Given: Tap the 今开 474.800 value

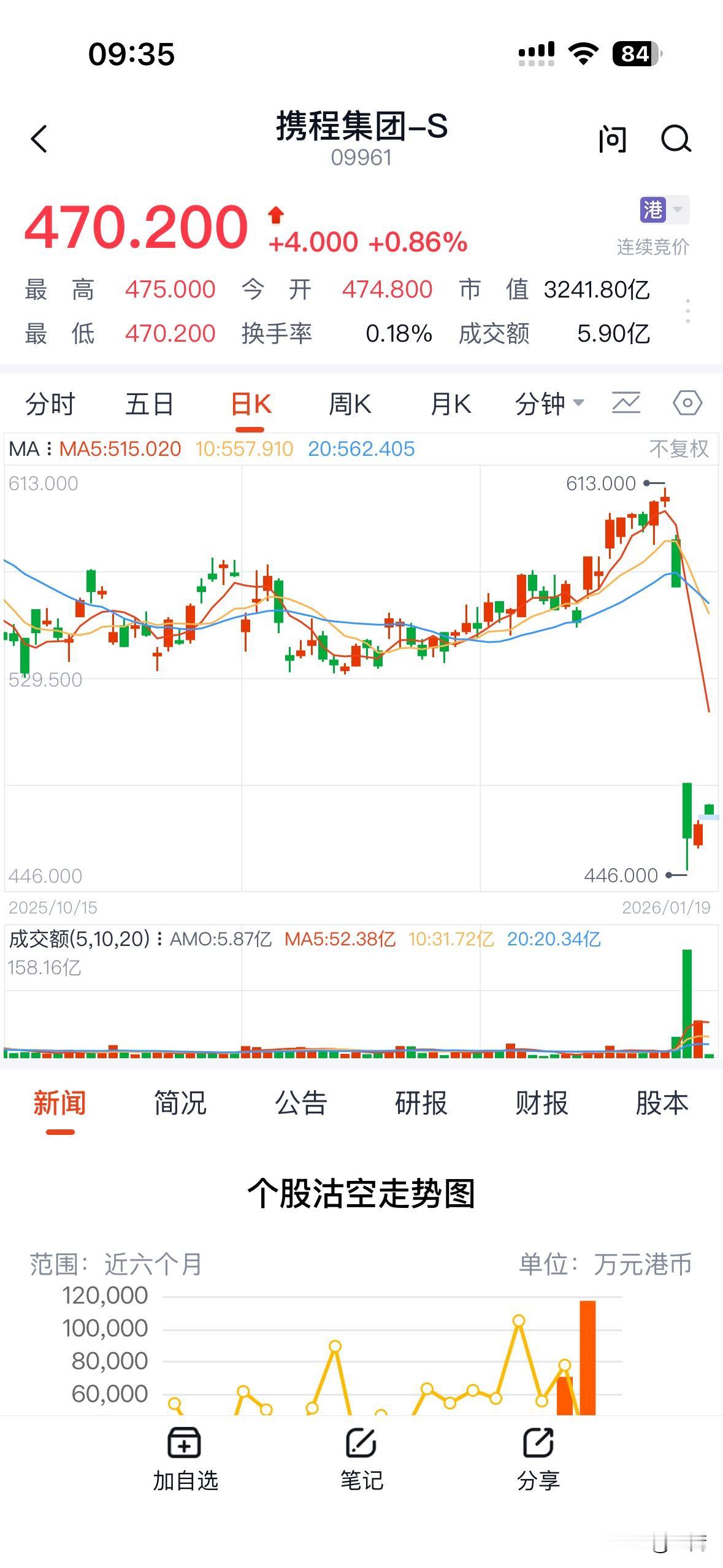Looking at the screenshot, I should point(388,290).
